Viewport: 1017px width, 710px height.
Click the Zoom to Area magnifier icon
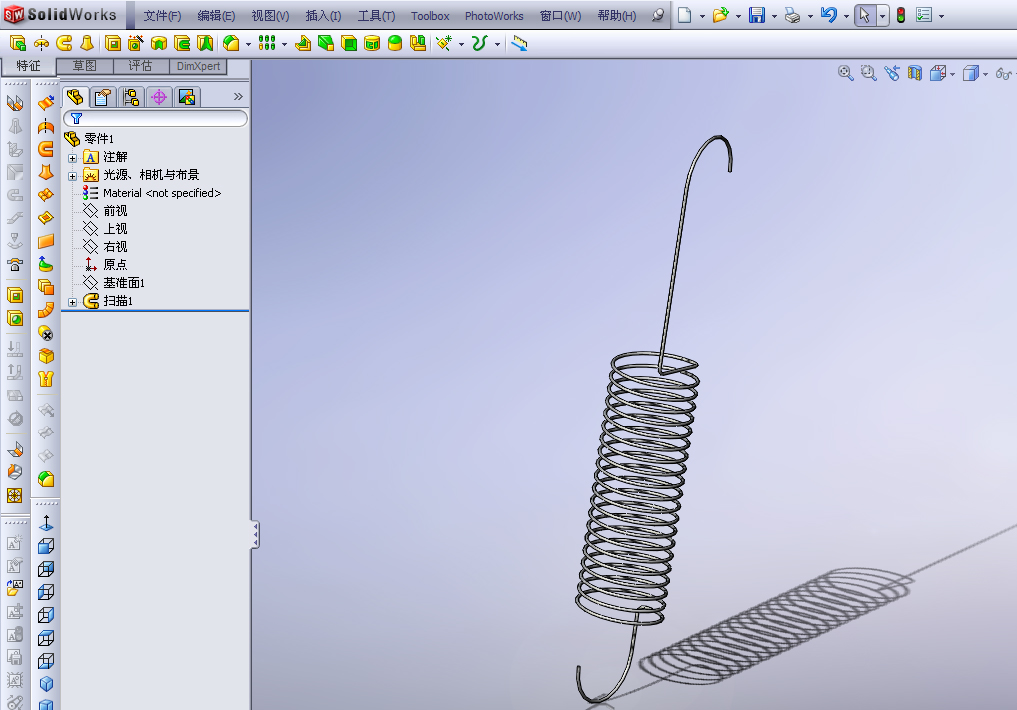point(868,73)
